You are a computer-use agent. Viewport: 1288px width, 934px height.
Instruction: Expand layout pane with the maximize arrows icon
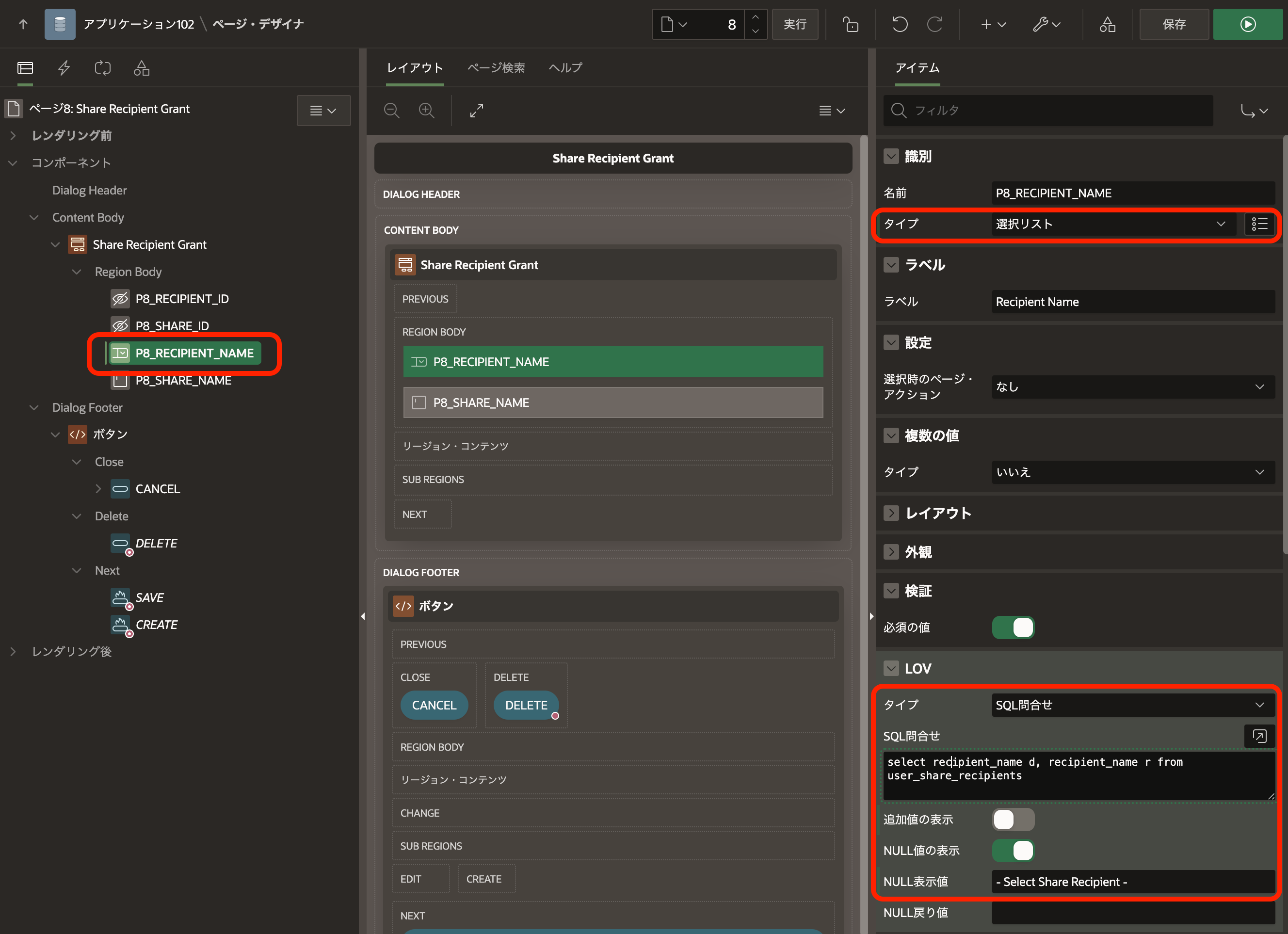(477, 110)
